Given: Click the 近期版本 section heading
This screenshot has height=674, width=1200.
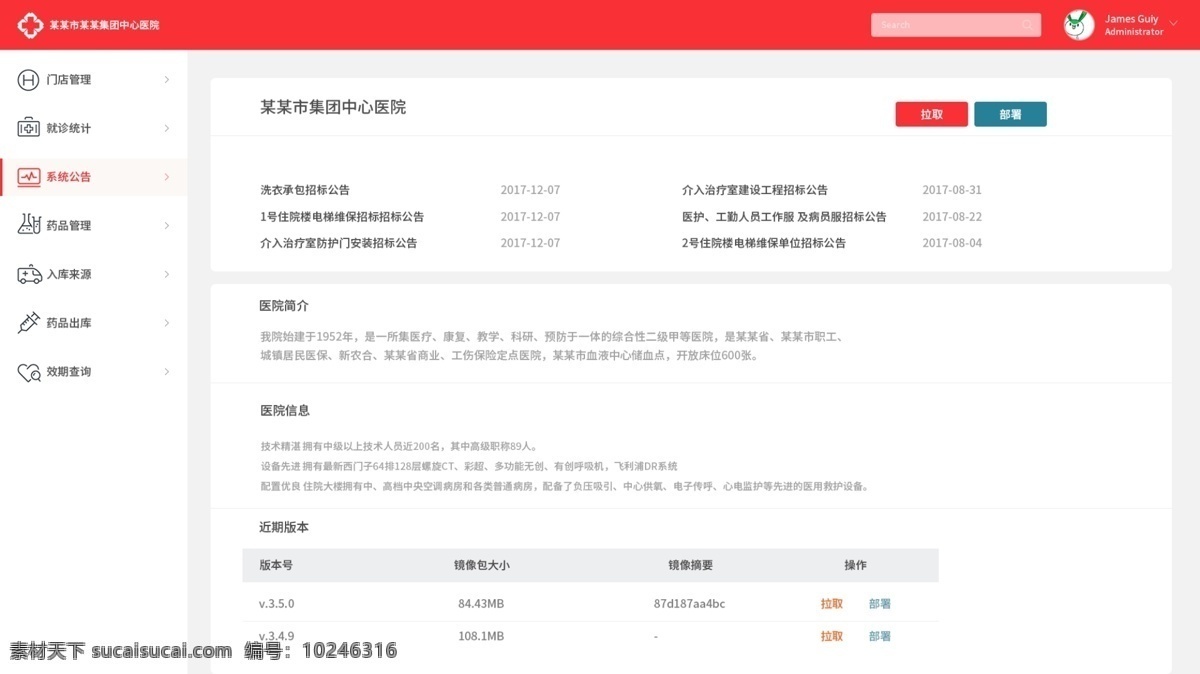Looking at the screenshot, I should (284, 527).
